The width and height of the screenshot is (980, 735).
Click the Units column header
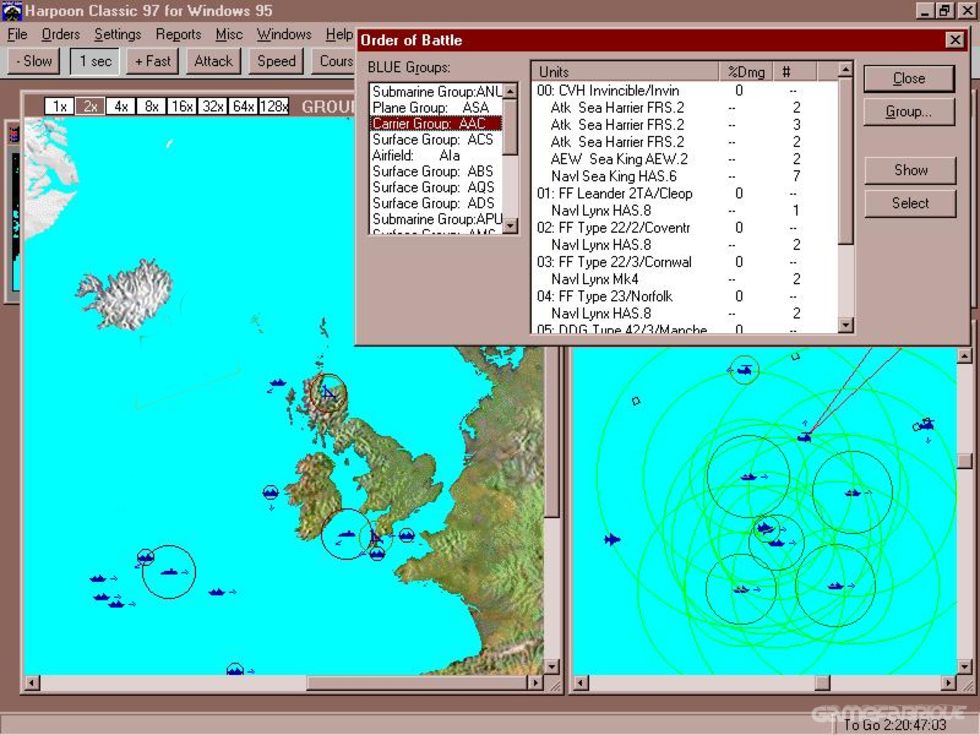point(625,72)
